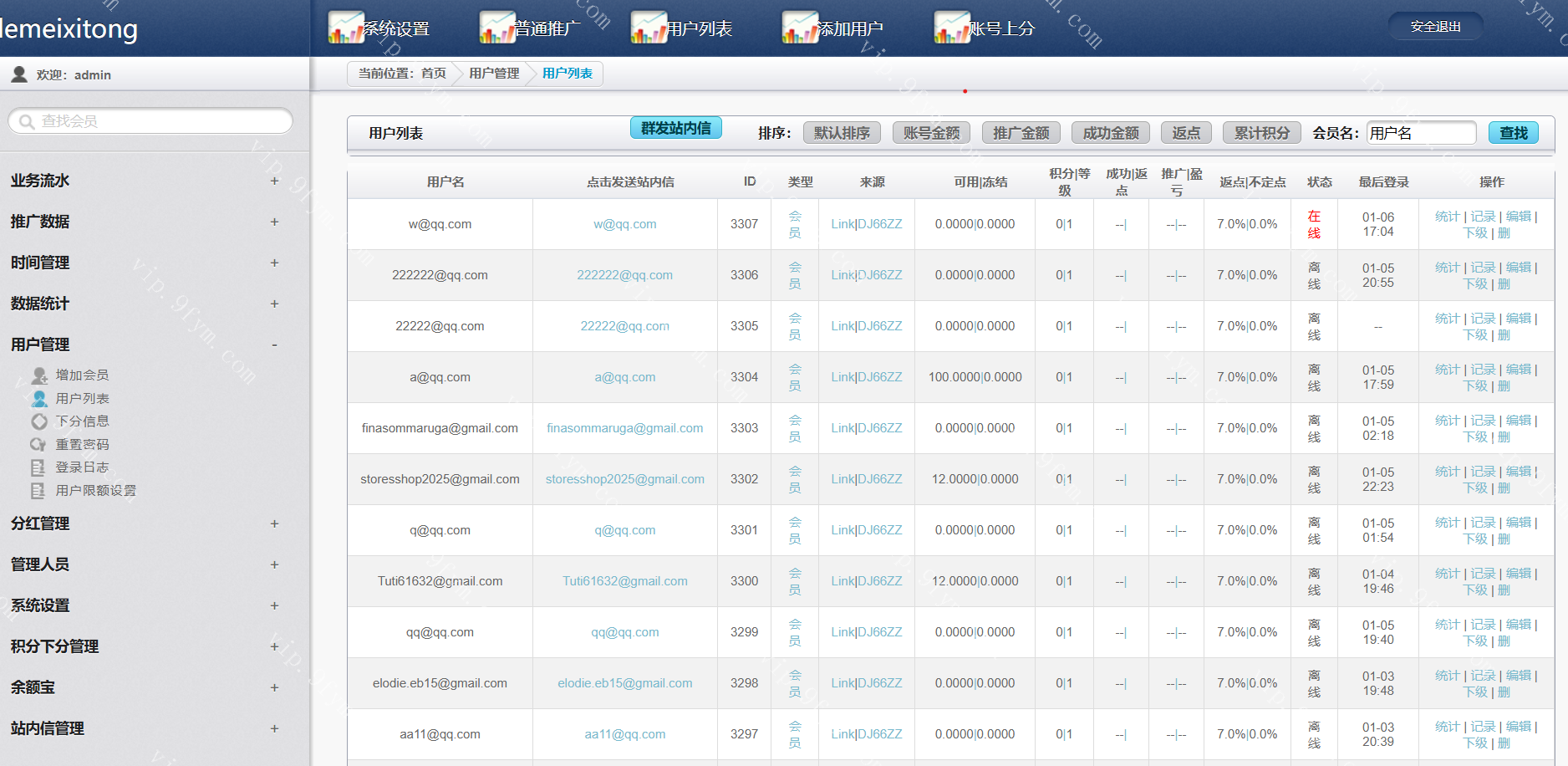Screen dimensions: 1568x766
Task: Open 下分信息 in the sidebar menu
Action: coord(82,421)
